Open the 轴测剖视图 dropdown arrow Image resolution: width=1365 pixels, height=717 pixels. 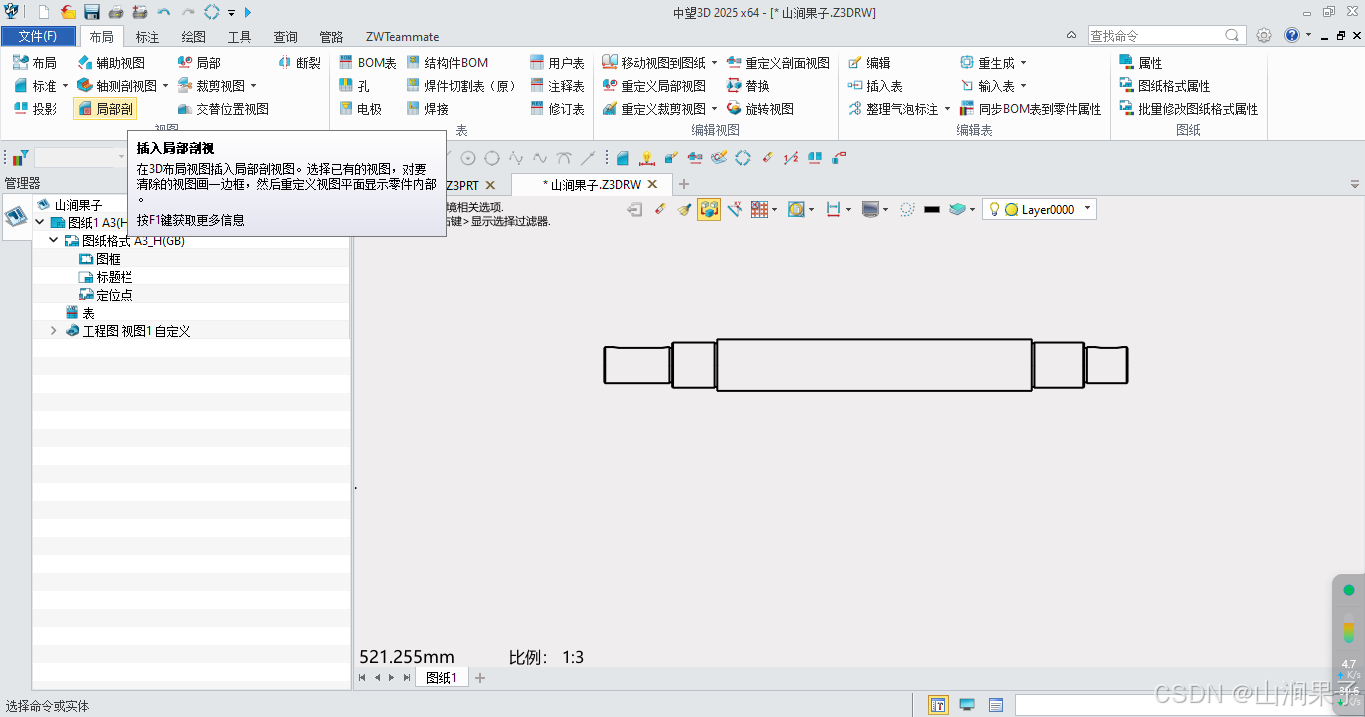tap(165, 86)
